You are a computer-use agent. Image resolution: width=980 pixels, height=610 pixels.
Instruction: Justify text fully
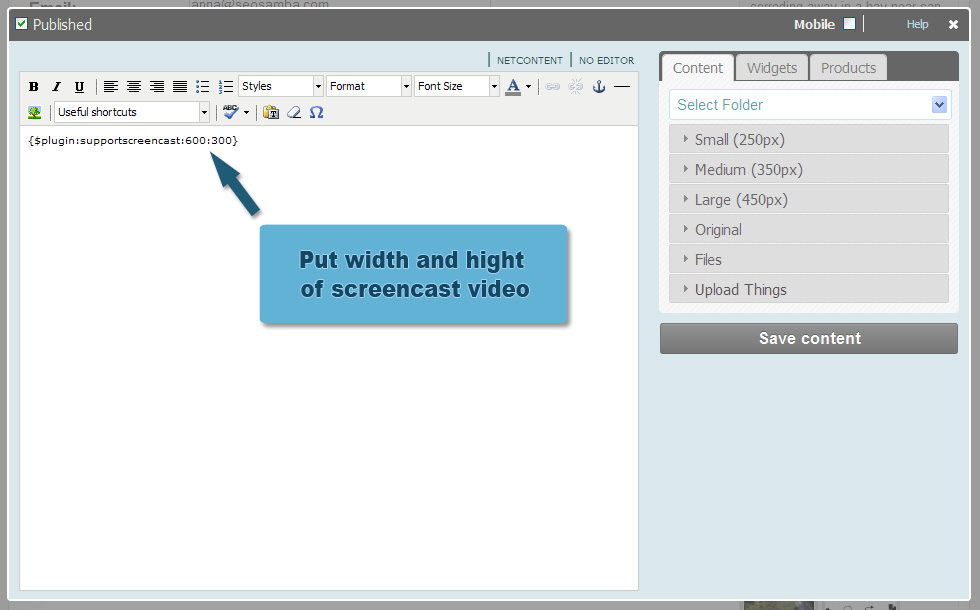pos(180,87)
